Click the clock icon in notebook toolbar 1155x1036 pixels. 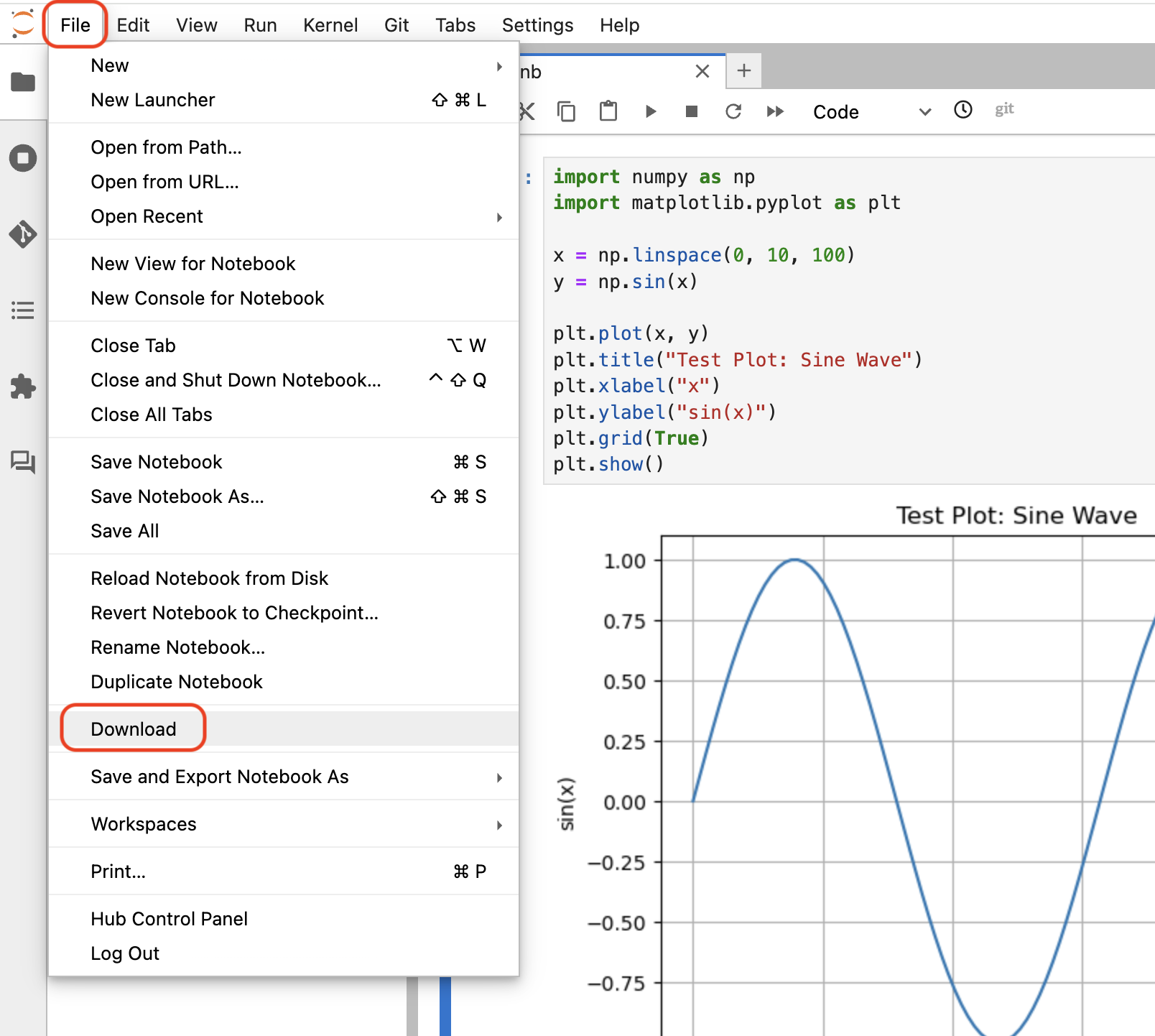tap(963, 109)
